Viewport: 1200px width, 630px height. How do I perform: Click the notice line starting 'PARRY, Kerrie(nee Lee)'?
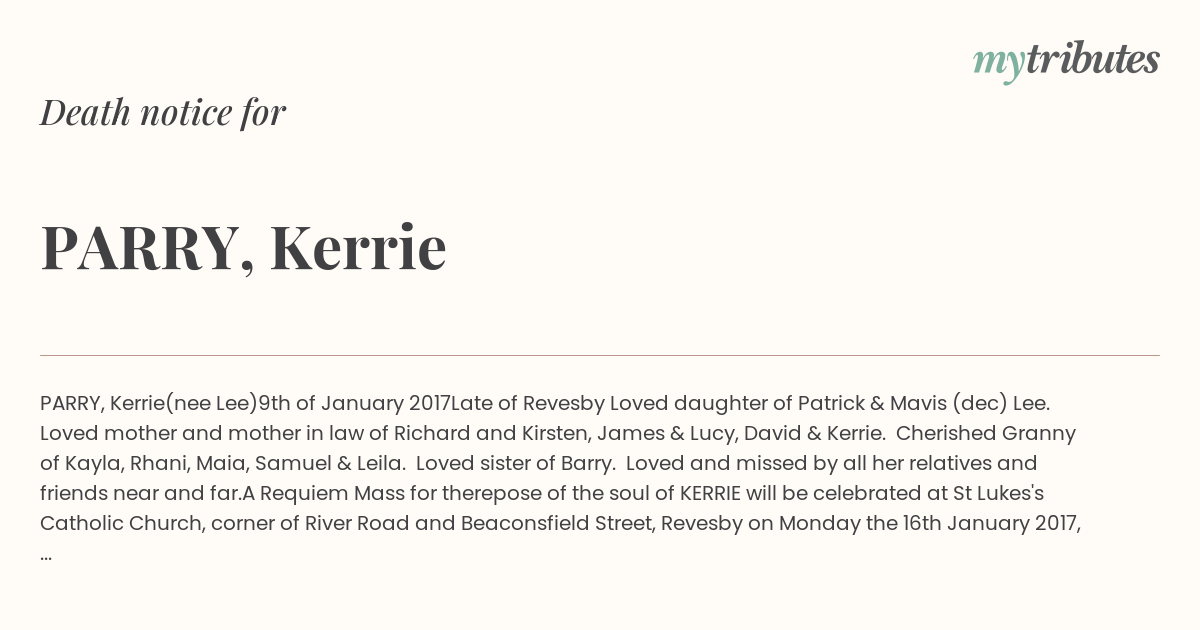click(x=545, y=404)
